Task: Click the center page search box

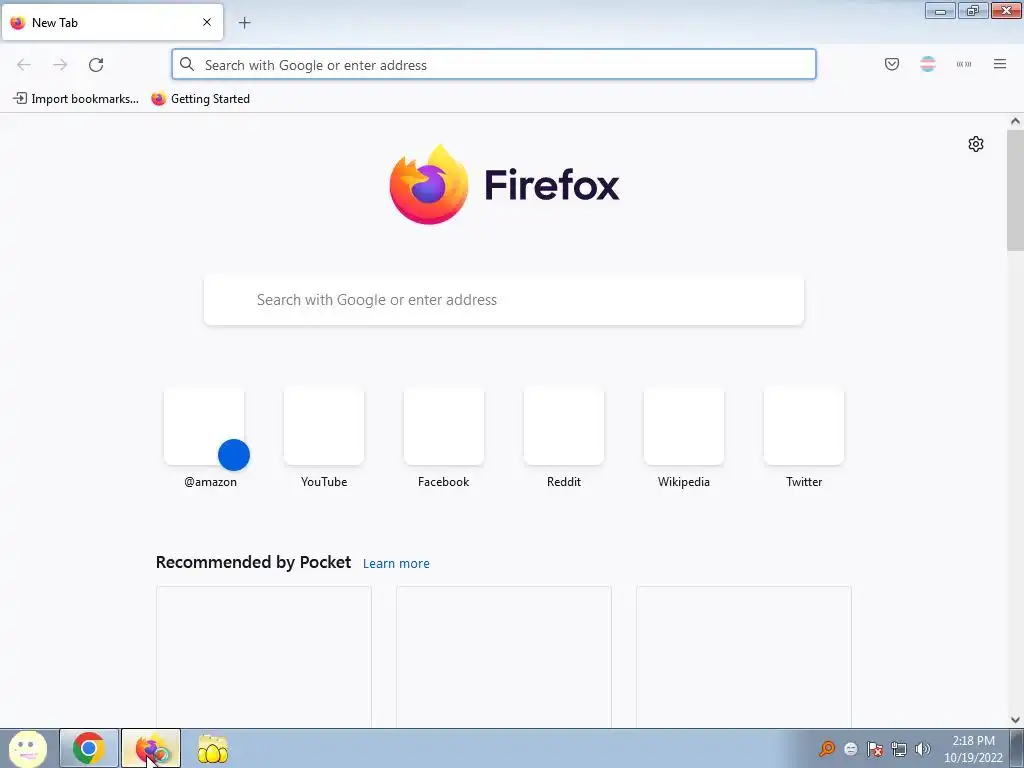Action: 504,300
